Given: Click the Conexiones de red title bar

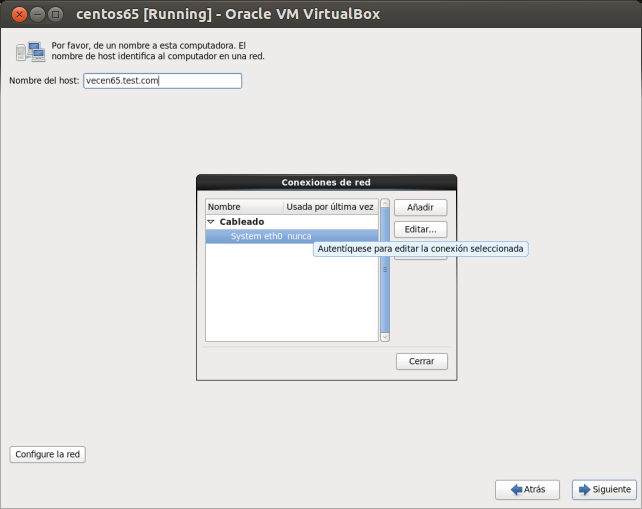Looking at the screenshot, I should tap(326, 182).
